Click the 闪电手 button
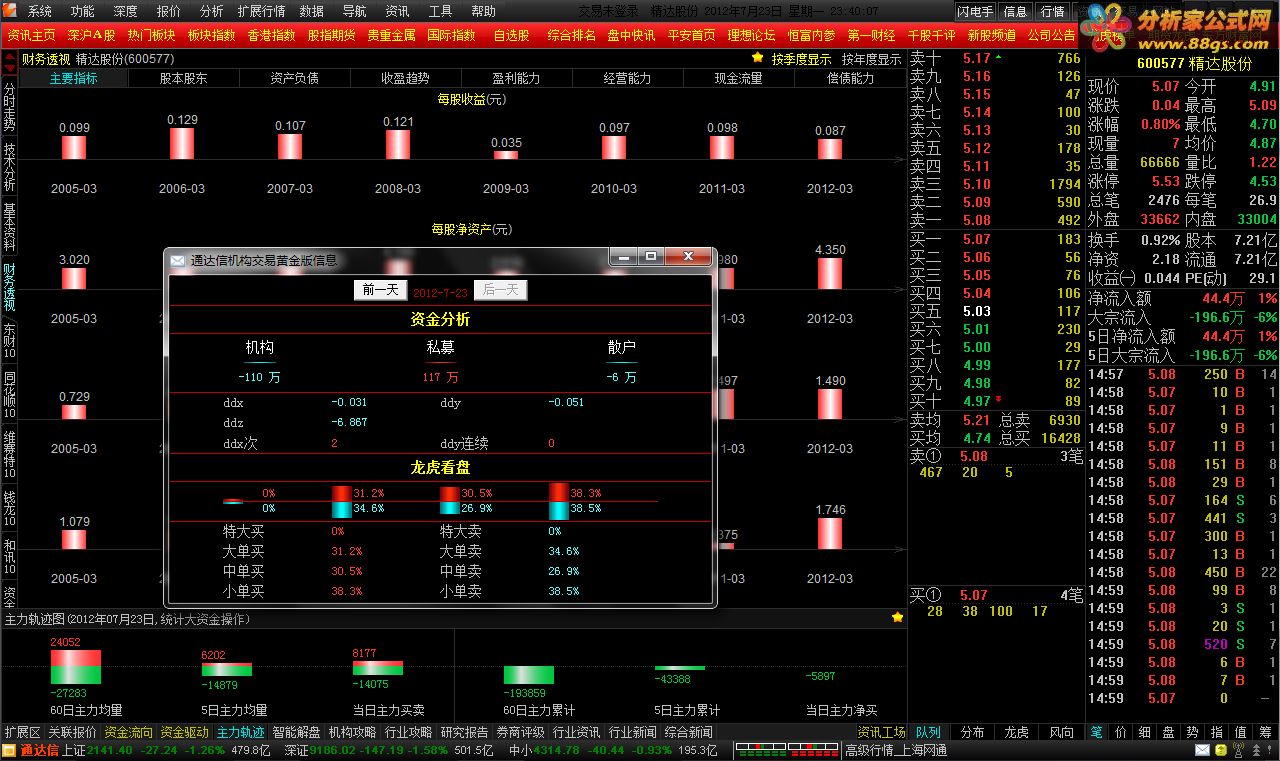The image size is (1280, 761). pos(975,12)
